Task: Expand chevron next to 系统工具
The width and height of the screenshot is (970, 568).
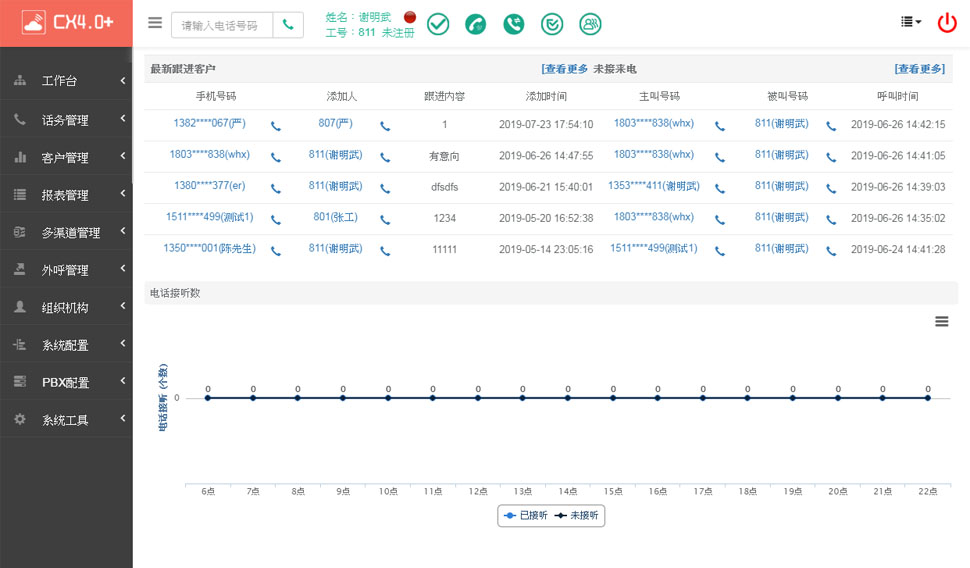Action: pyautogui.click(x=123, y=418)
